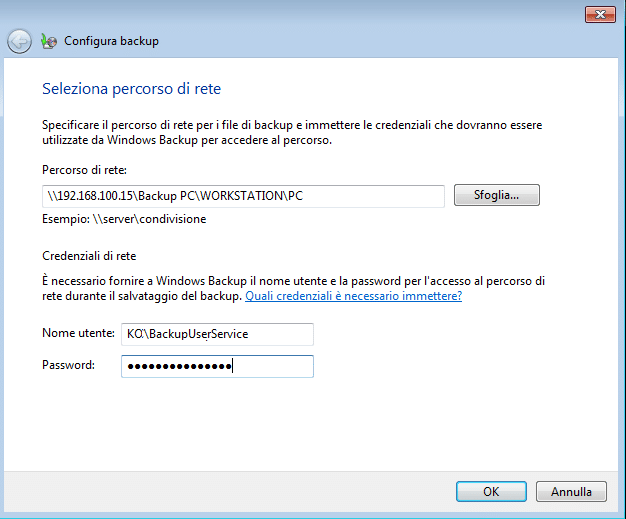The height and width of the screenshot is (519, 626).
Task: Click the empty title bar area
Action: pyautogui.click(x=300, y=14)
